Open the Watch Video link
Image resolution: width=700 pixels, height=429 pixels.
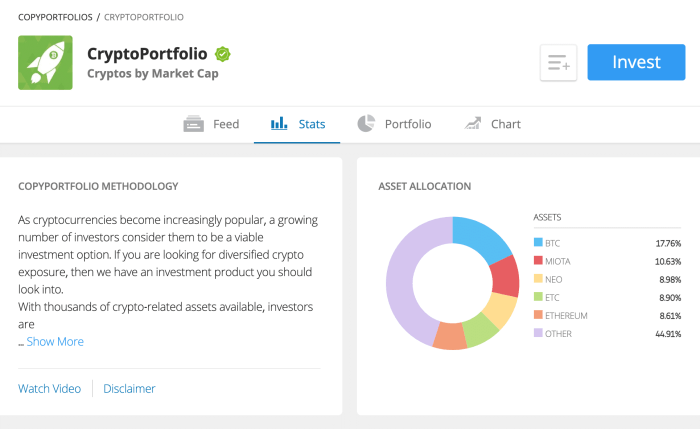point(50,388)
